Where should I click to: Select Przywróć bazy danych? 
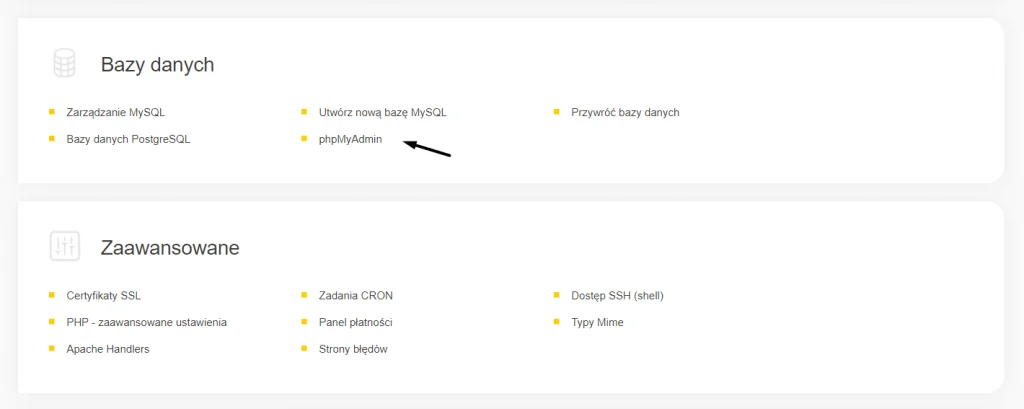[625, 112]
